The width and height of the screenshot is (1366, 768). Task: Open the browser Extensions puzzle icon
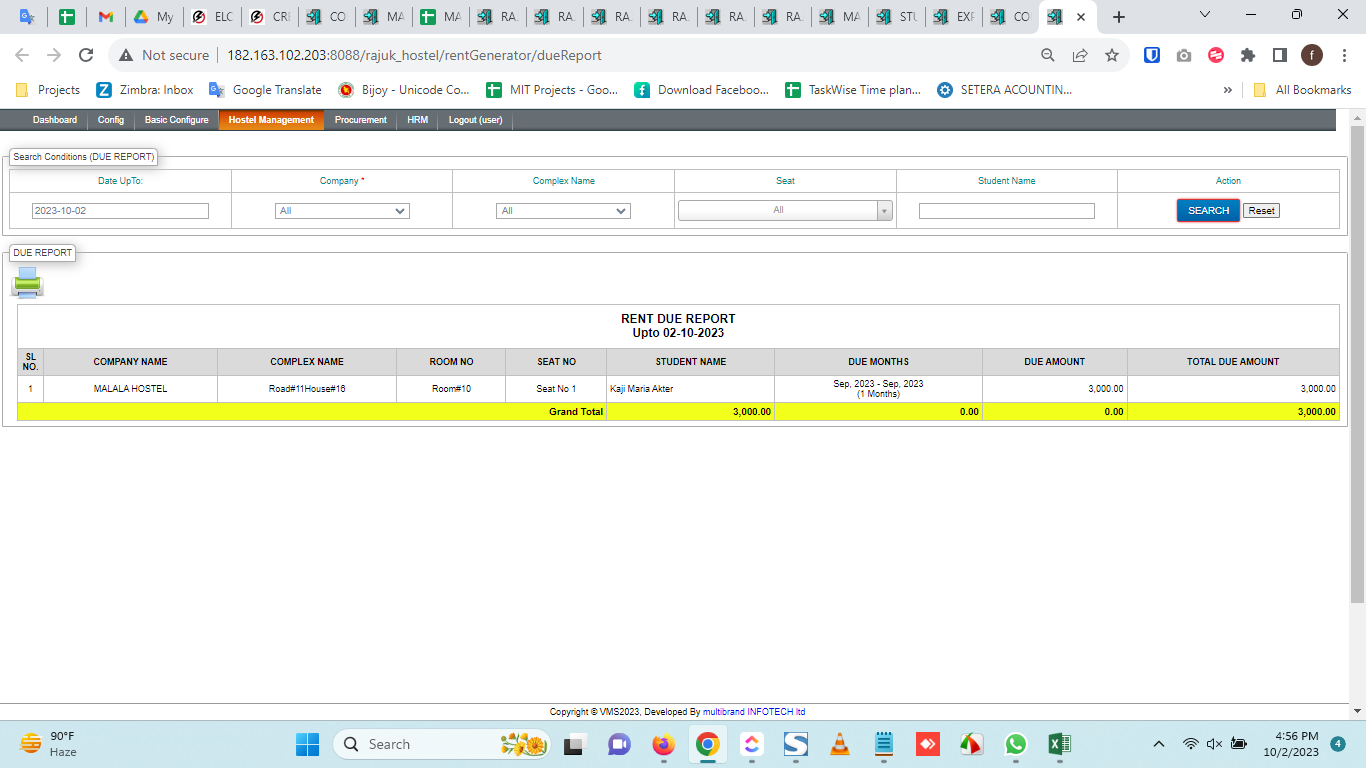click(x=1247, y=55)
